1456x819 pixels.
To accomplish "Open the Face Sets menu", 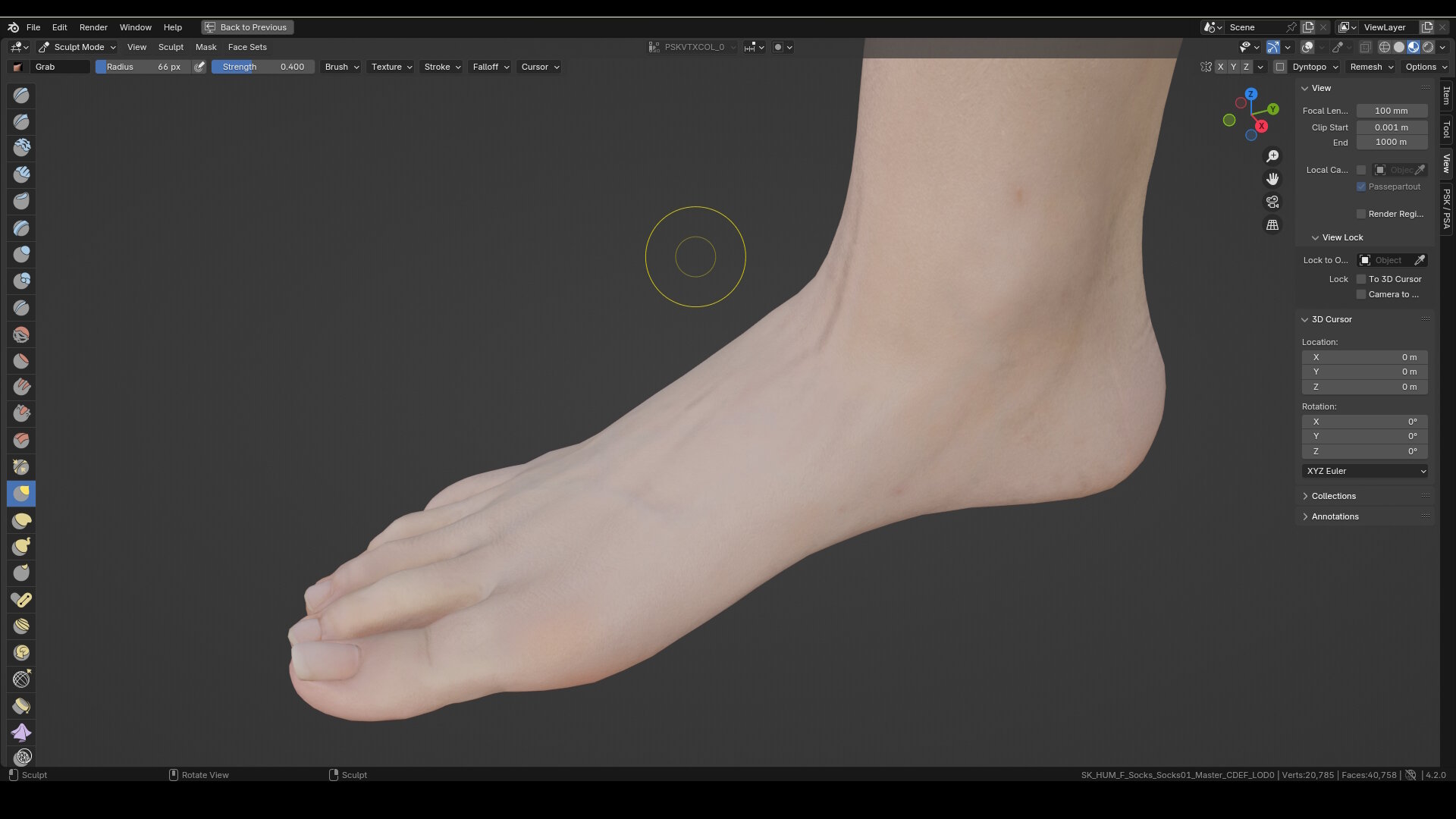I will [x=247, y=47].
